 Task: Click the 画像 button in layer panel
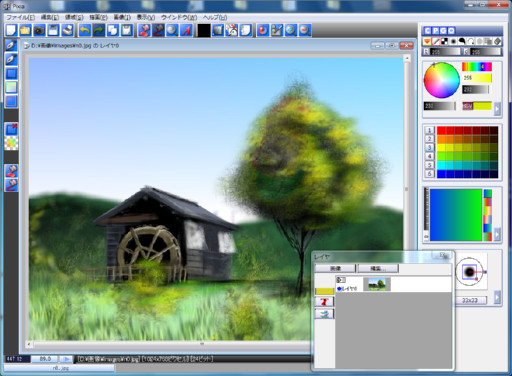coord(335,268)
